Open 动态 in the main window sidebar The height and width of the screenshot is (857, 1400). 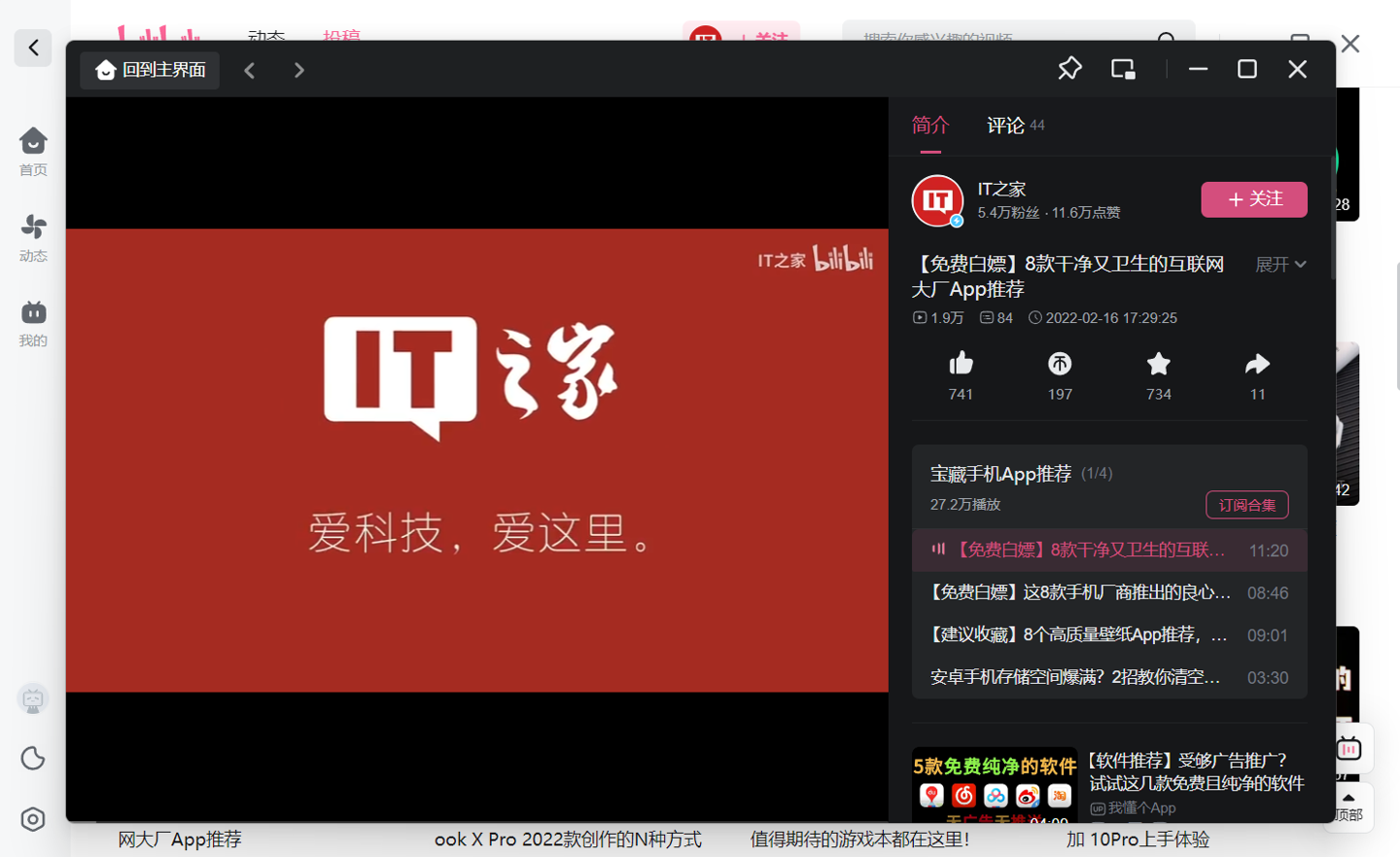point(33,238)
